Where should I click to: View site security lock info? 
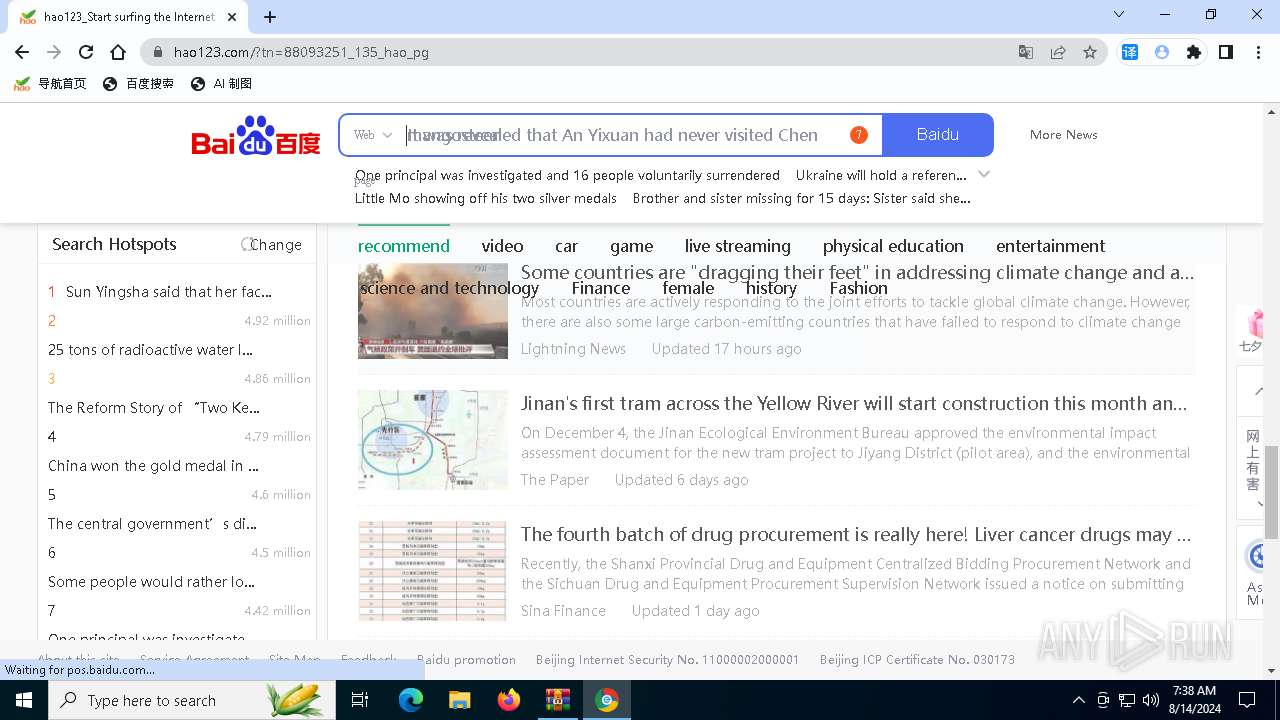pos(157,52)
